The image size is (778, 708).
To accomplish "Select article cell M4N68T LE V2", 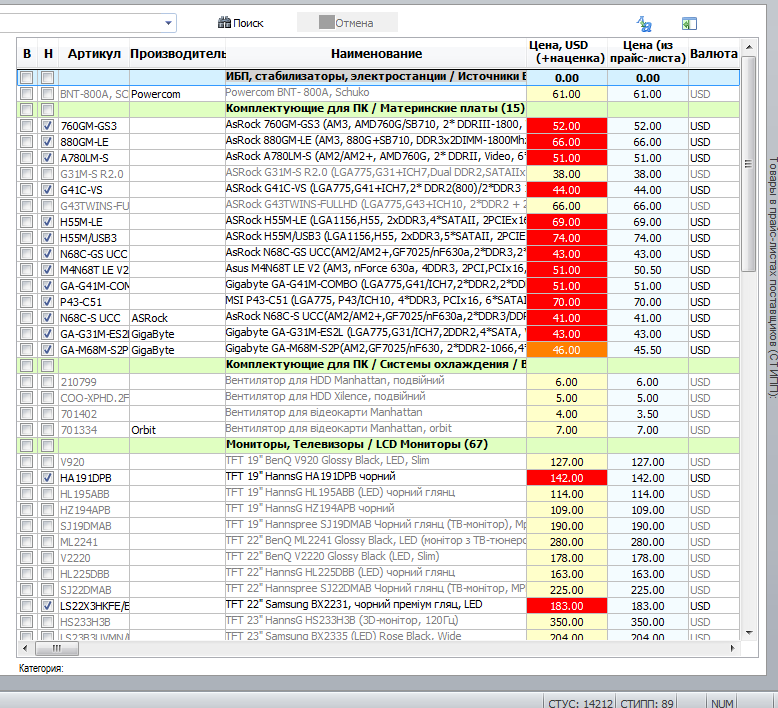I will coord(94,270).
